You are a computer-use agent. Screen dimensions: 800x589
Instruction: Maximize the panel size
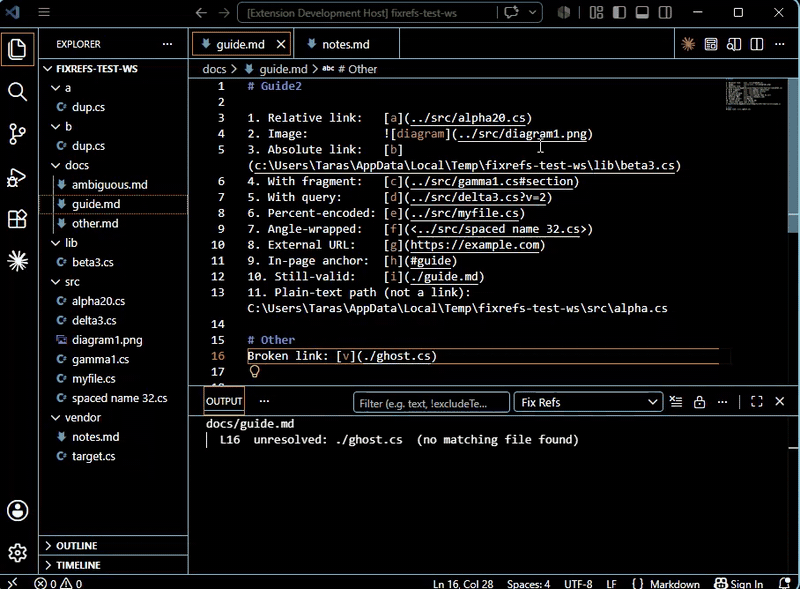coord(757,402)
